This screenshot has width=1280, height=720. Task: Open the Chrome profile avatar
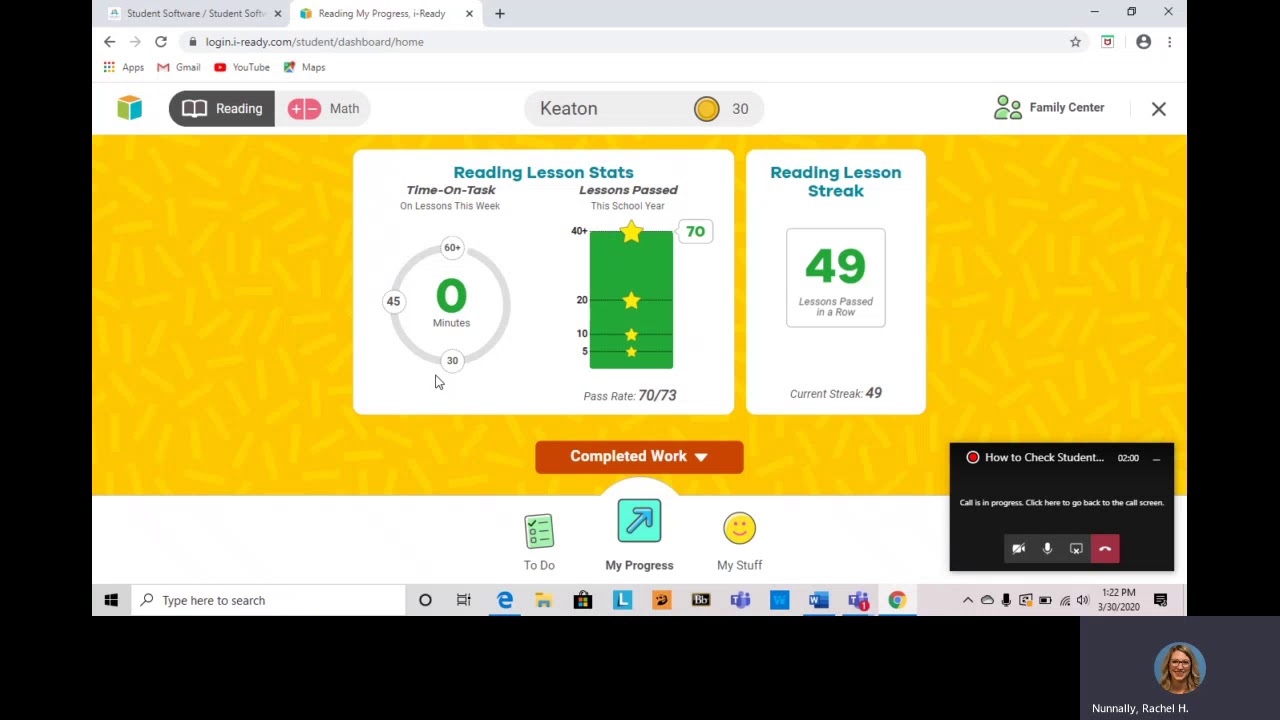coord(1143,42)
